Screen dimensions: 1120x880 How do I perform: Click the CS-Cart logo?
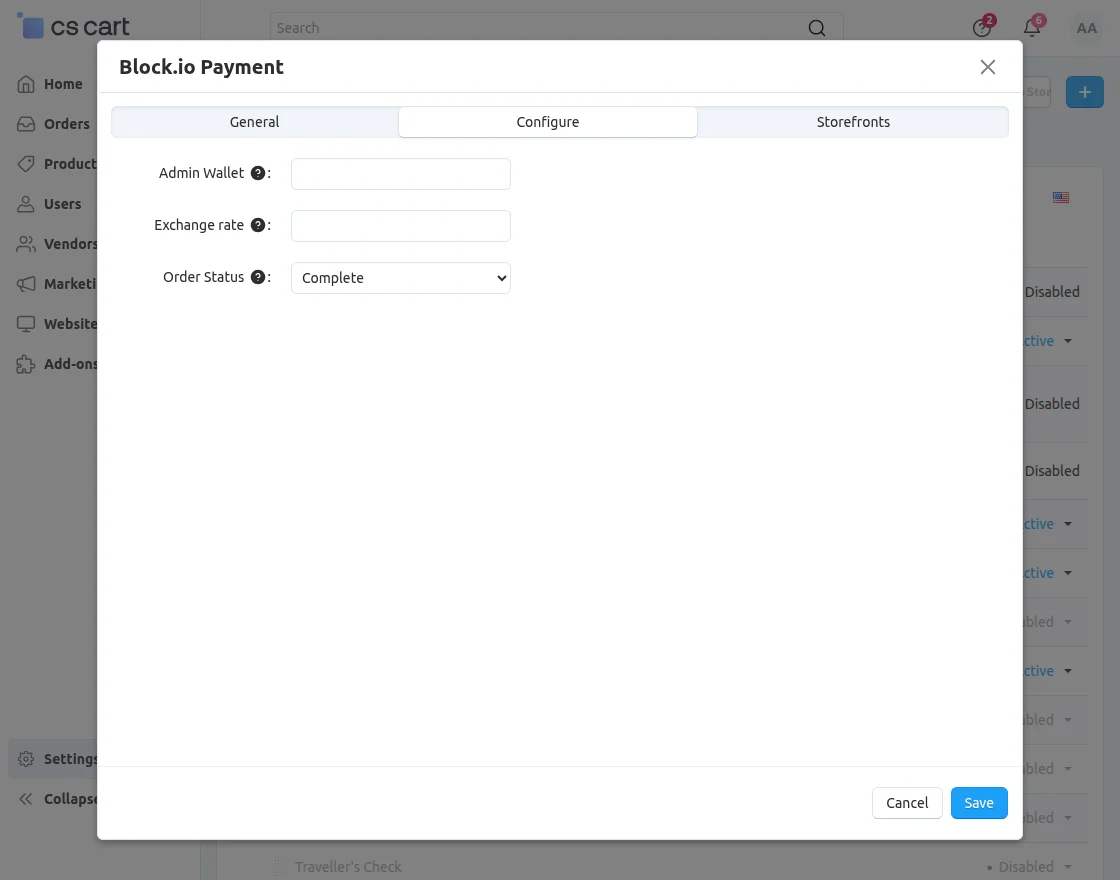point(74,26)
